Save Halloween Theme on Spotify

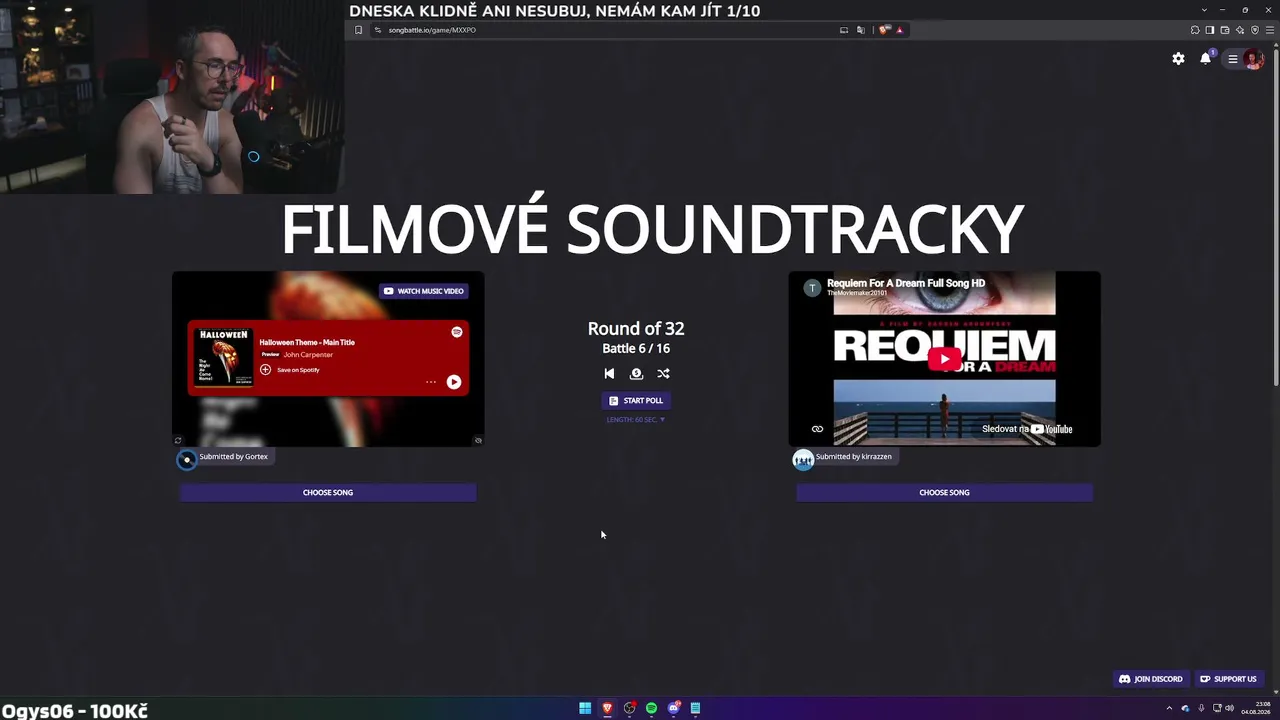290,370
